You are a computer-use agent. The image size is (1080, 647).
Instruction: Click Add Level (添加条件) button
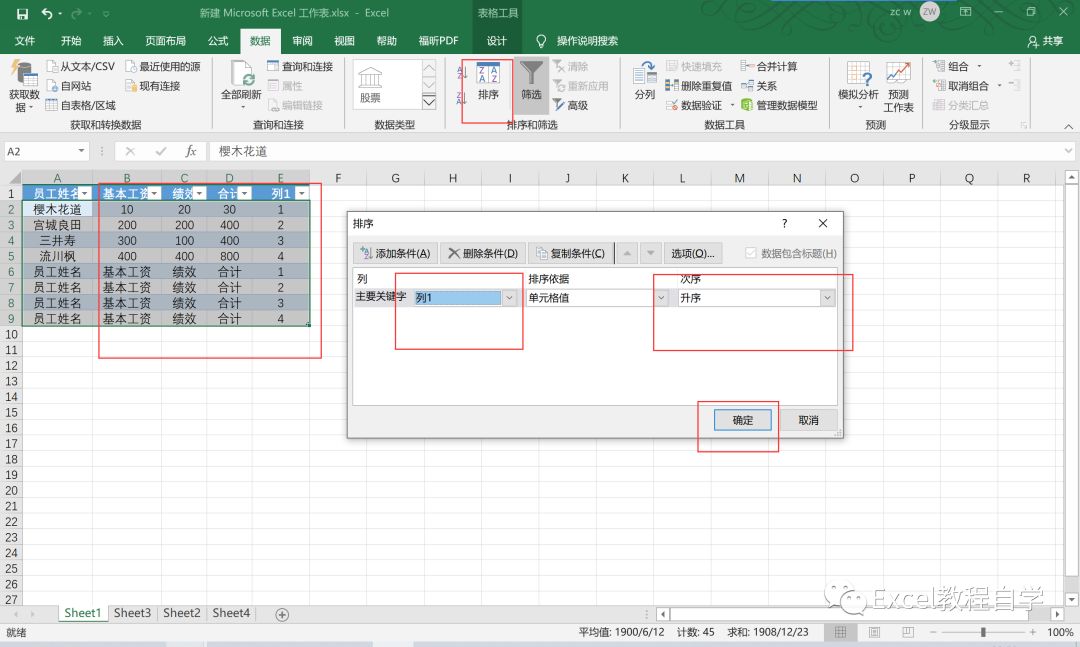395,253
